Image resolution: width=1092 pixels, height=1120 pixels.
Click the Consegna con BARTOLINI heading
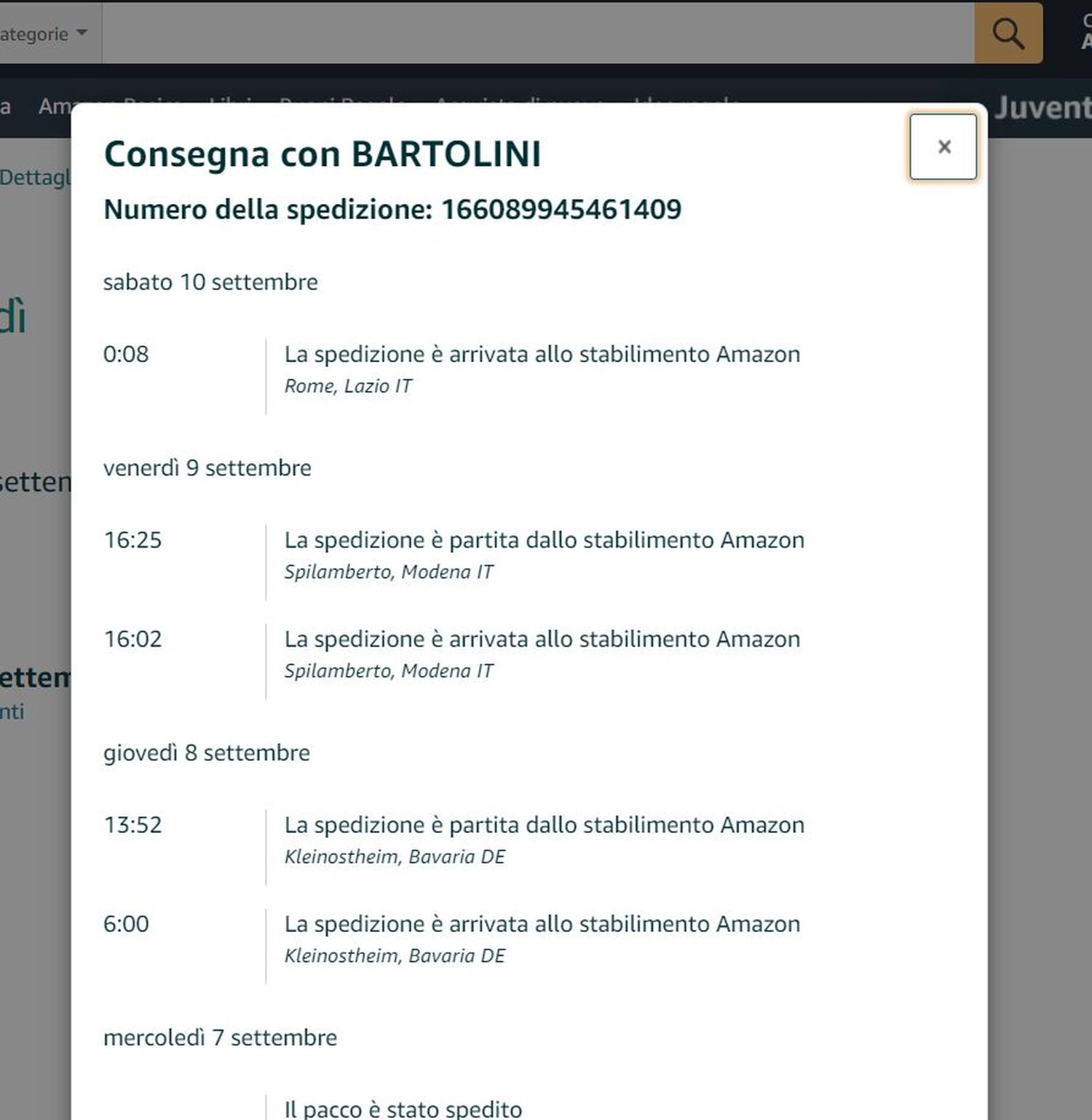coord(323,154)
